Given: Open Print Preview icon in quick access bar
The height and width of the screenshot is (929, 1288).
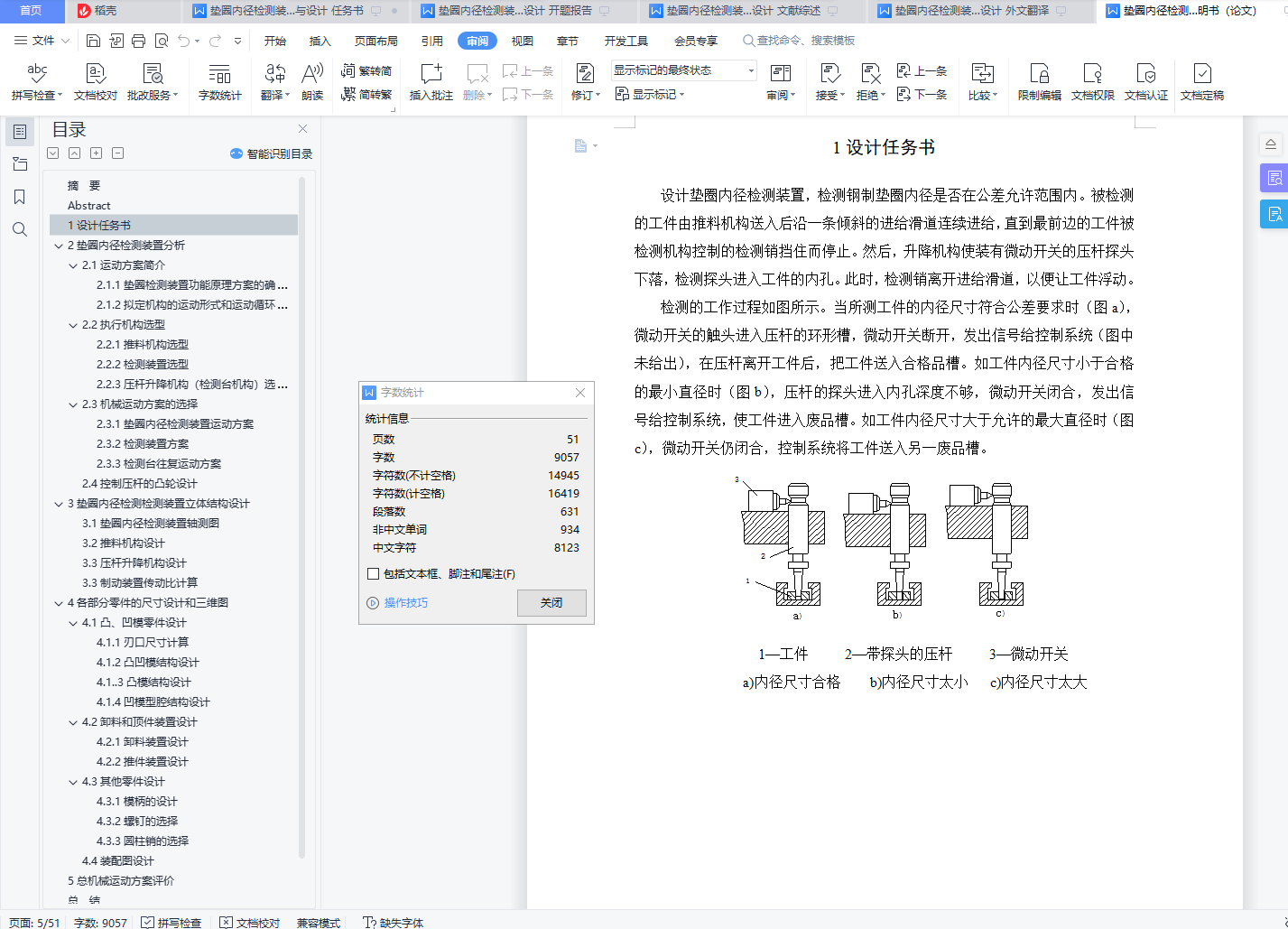Looking at the screenshot, I should [x=162, y=41].
